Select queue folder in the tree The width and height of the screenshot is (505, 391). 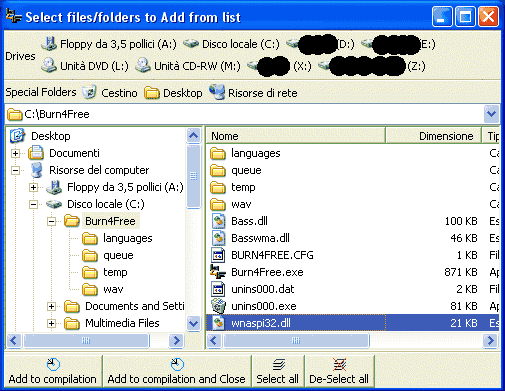pyautogui.click(x=118, y=255)
